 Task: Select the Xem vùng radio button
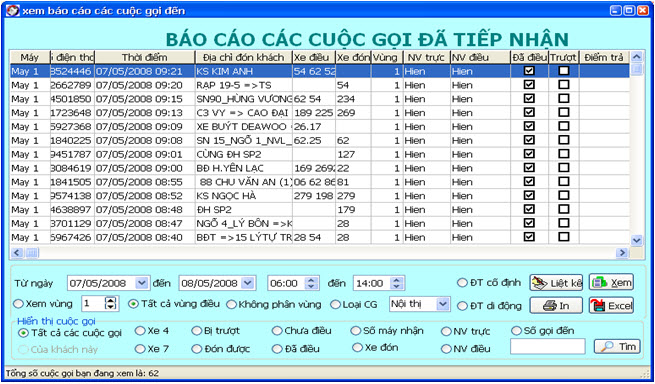pos(18,304)
